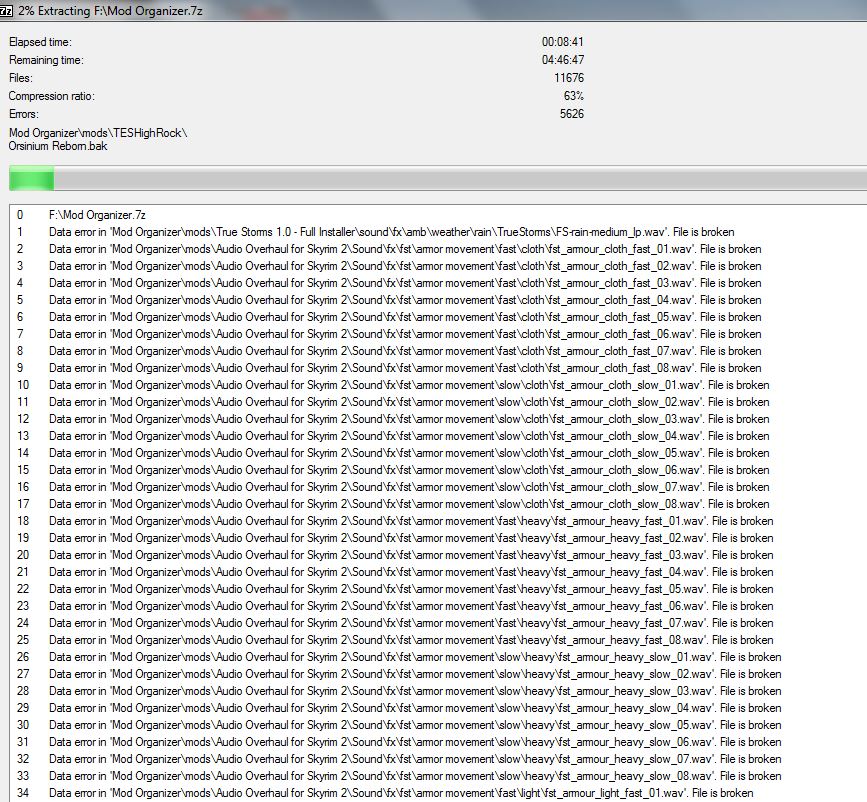The image size is (867, 802).
Task: Select the title "2% Extracting F:\Mod Organizer.7z"
Action: click(x=110, y=11)
